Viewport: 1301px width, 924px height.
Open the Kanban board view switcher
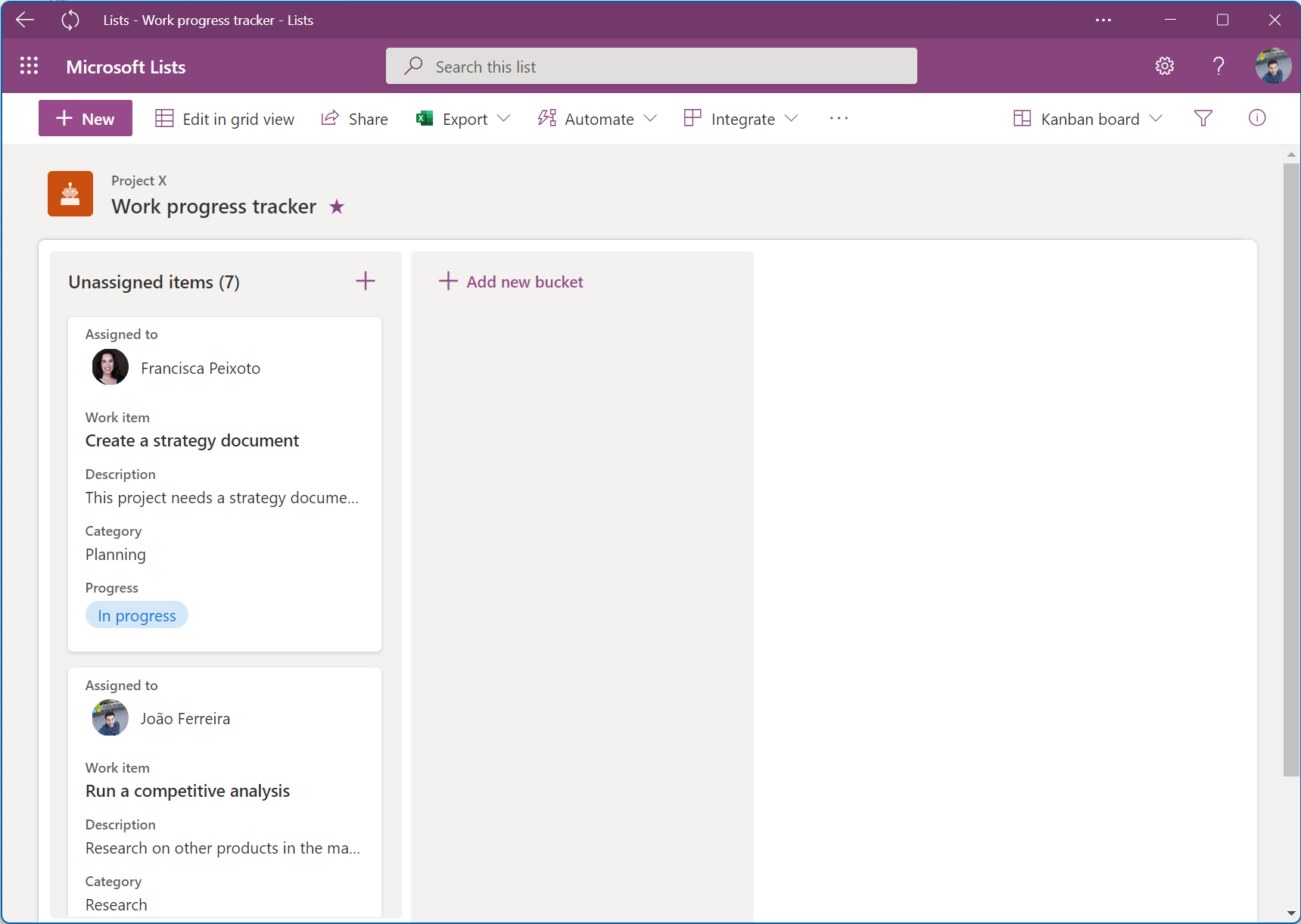[x=1088, y=119]
